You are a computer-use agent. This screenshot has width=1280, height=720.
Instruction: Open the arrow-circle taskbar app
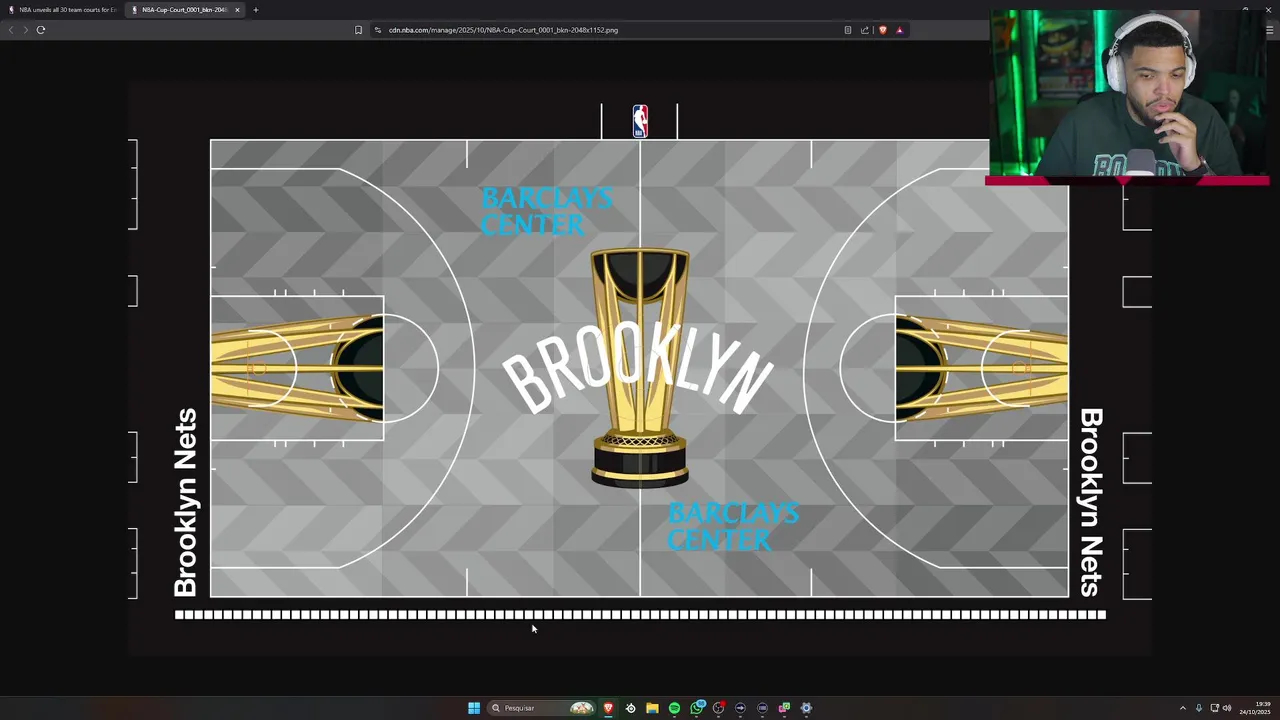pos(740,708)
